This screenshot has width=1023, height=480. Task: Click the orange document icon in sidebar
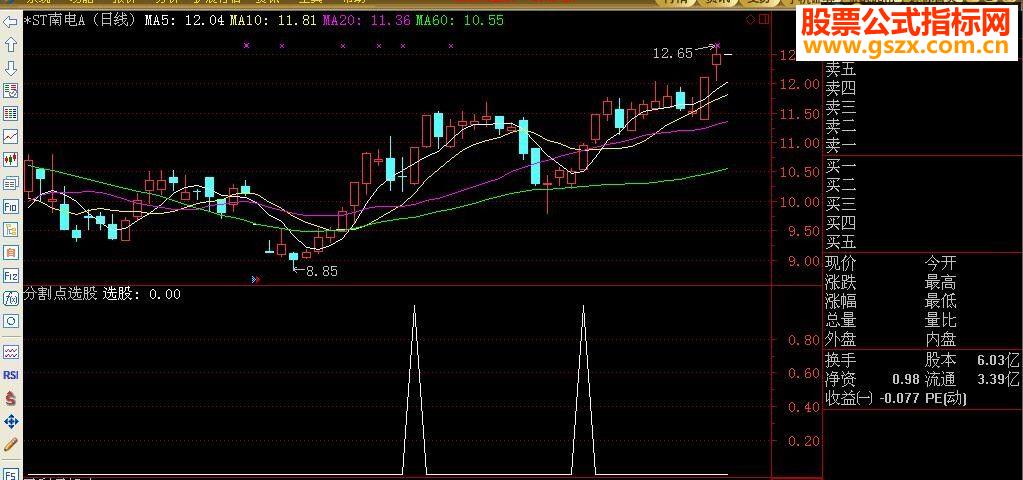(x=10, y=252)
